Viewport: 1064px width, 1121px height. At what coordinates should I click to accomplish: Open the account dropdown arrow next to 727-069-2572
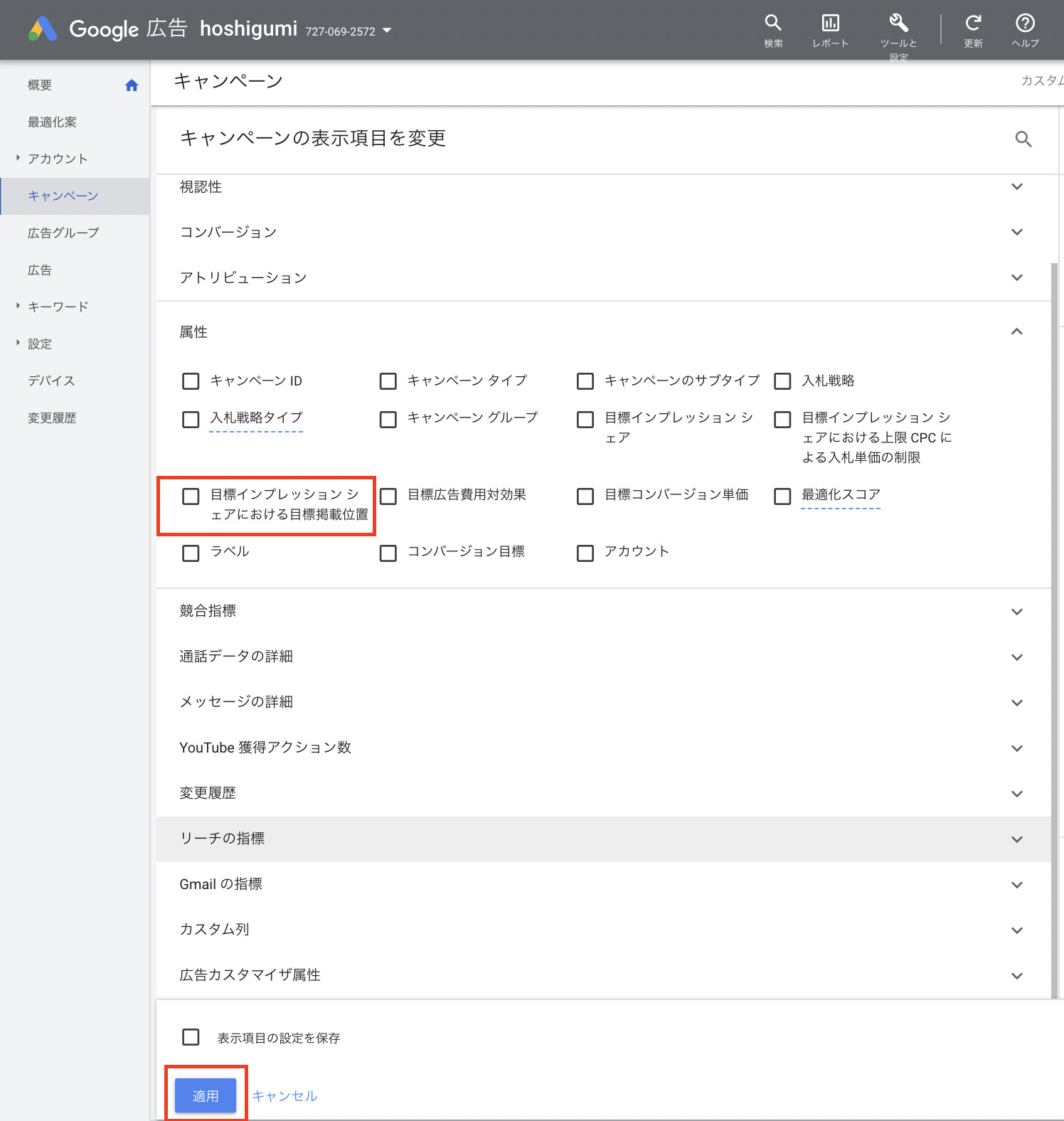coord(387,31)
